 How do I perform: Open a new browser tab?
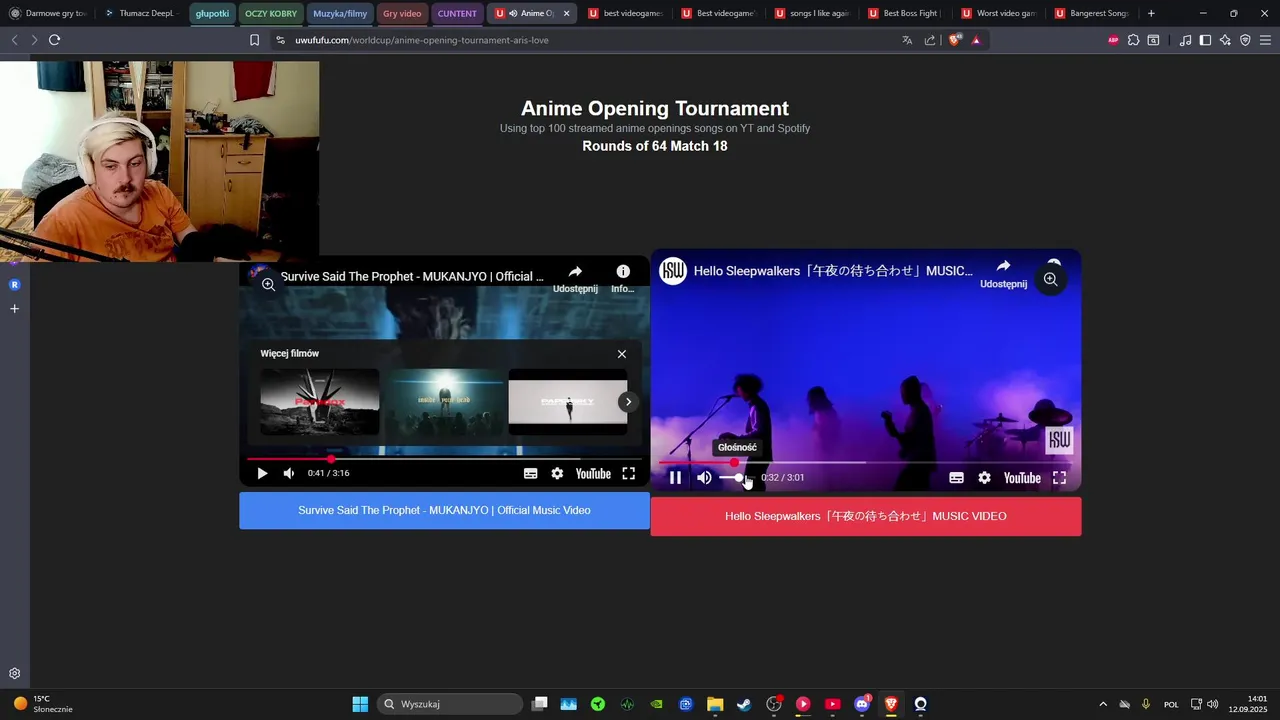[x=1151, y=14]
